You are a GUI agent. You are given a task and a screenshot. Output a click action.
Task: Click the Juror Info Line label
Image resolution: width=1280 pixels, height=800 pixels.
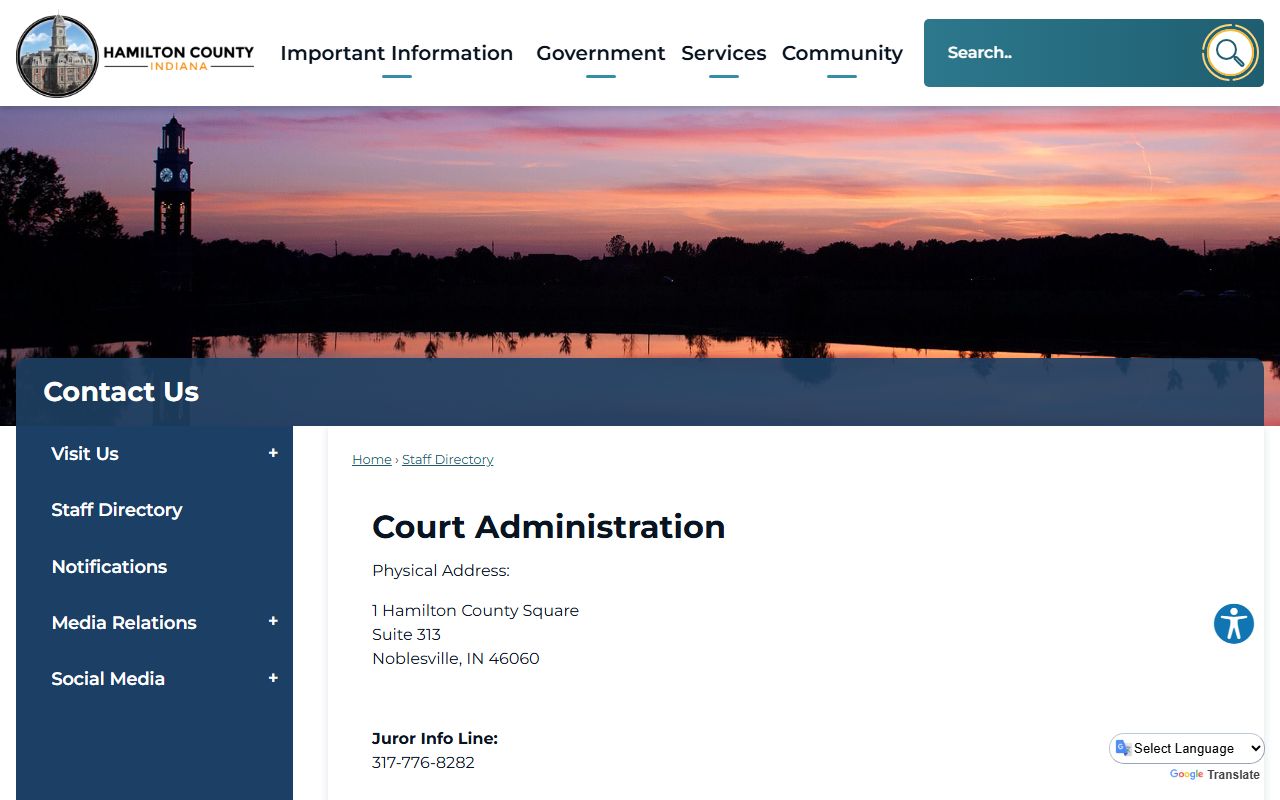(435, 739)
